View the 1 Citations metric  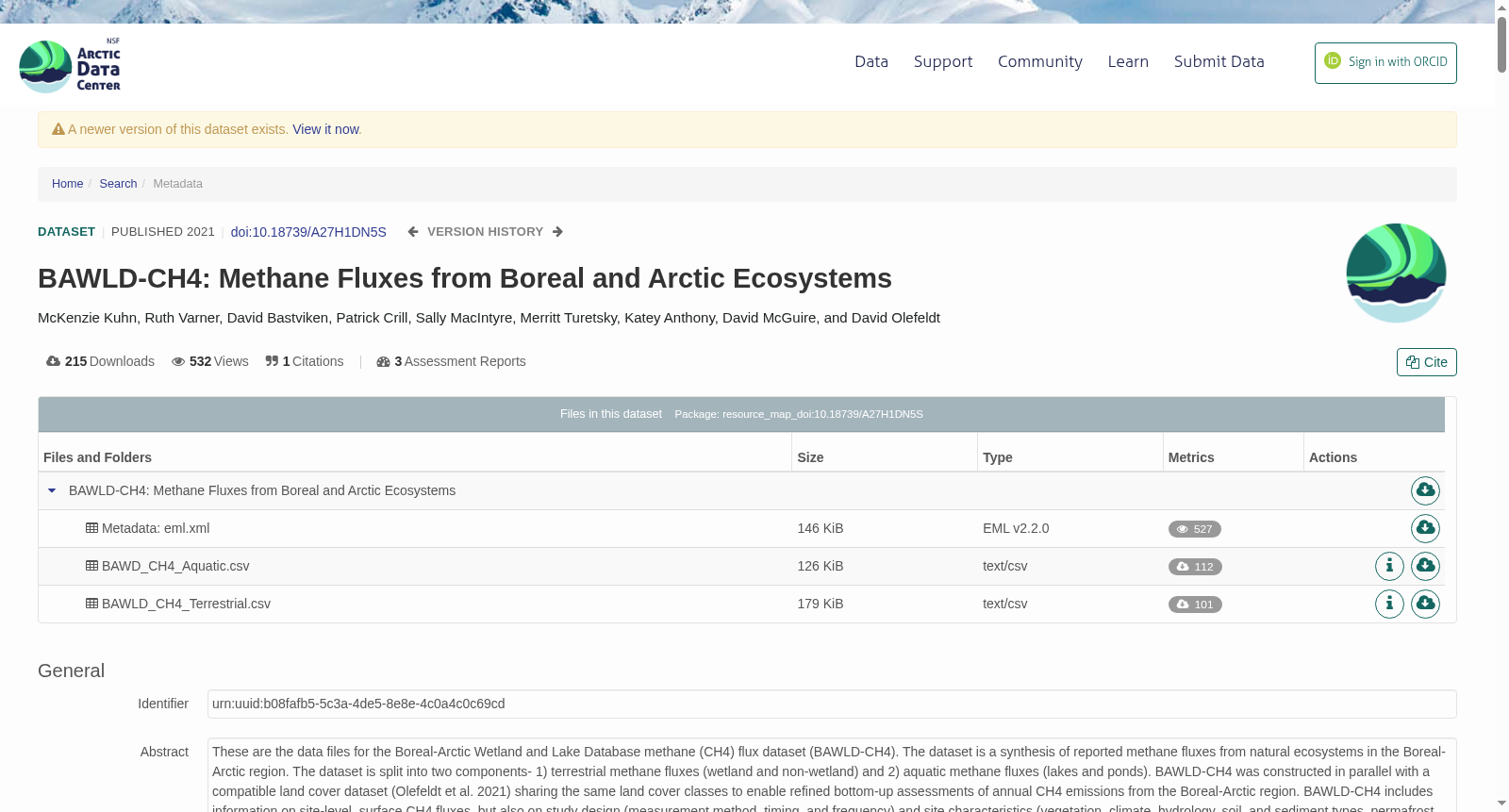point(305,361)
